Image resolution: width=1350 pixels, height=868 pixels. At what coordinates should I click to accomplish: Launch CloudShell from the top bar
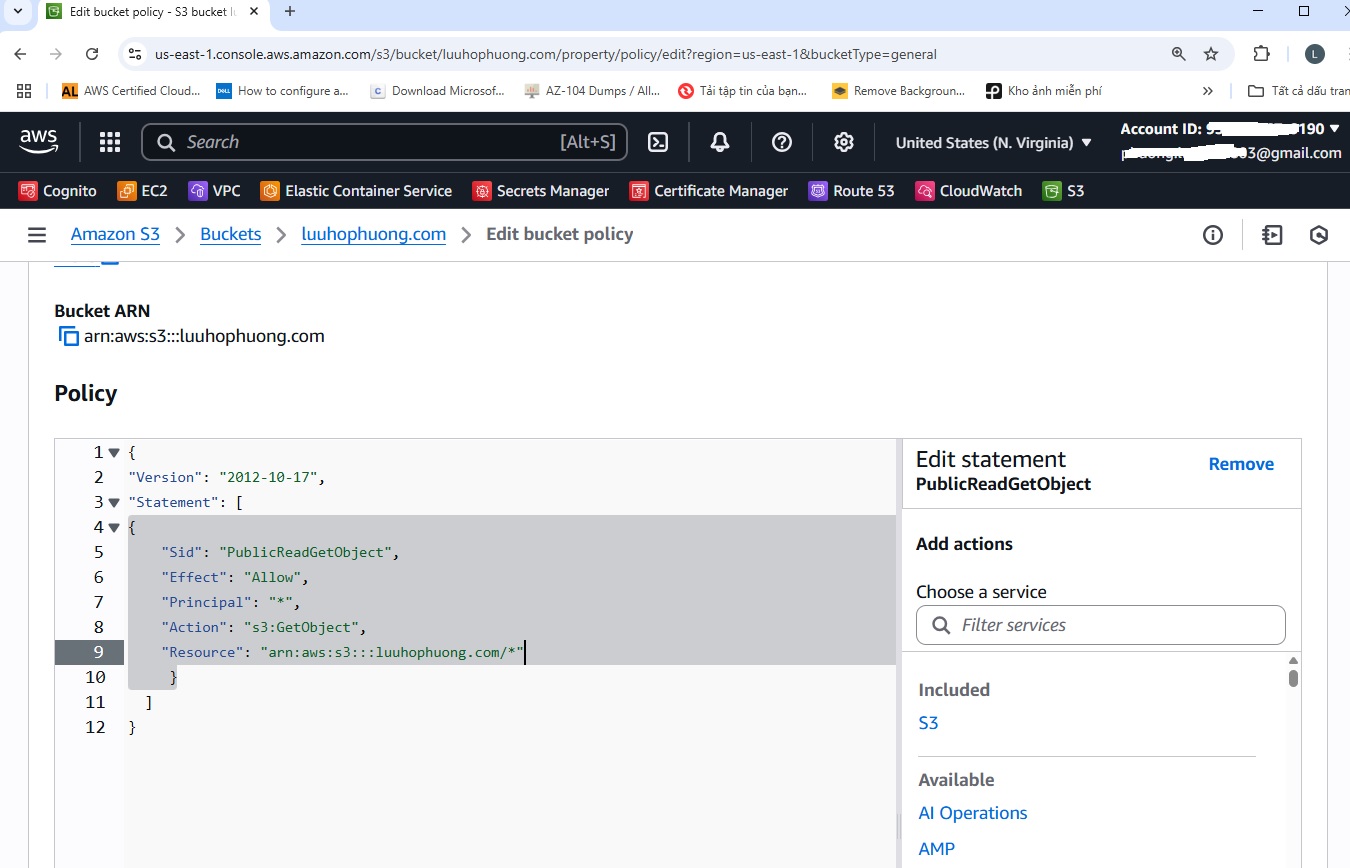pos(658,142)
